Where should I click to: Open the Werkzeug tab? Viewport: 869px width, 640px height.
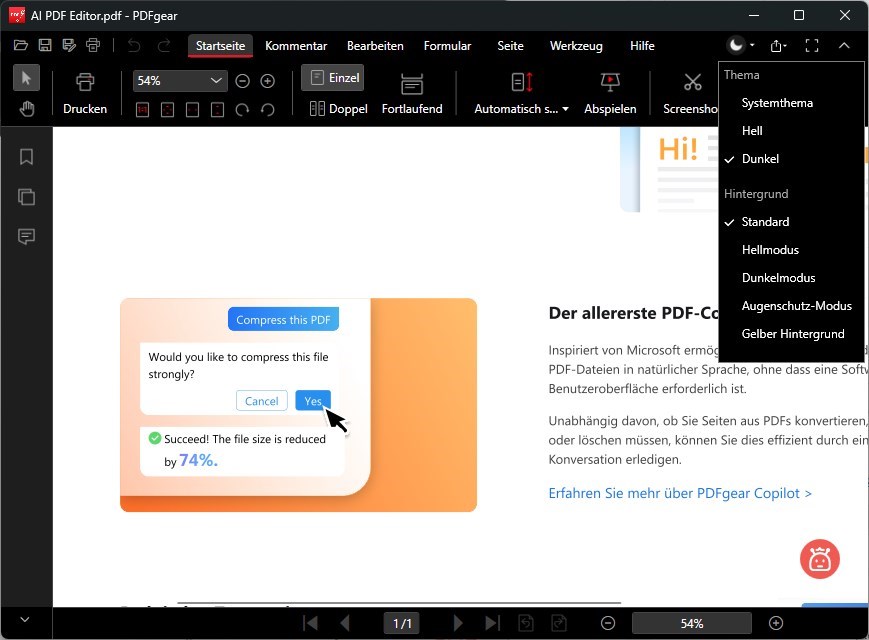click(576, 46)
